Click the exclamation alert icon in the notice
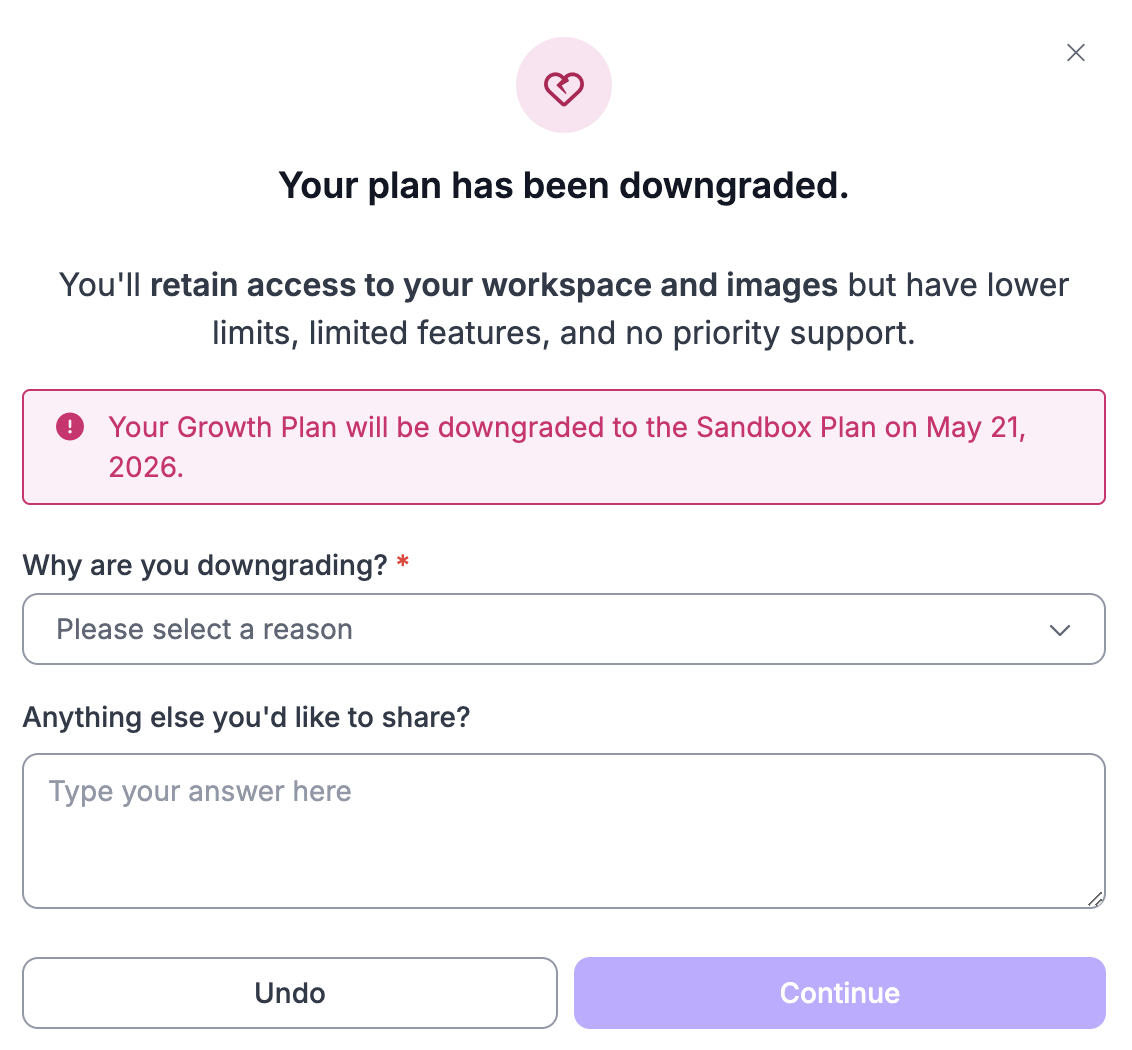The image size is (1132, 1050). (70, 428)
